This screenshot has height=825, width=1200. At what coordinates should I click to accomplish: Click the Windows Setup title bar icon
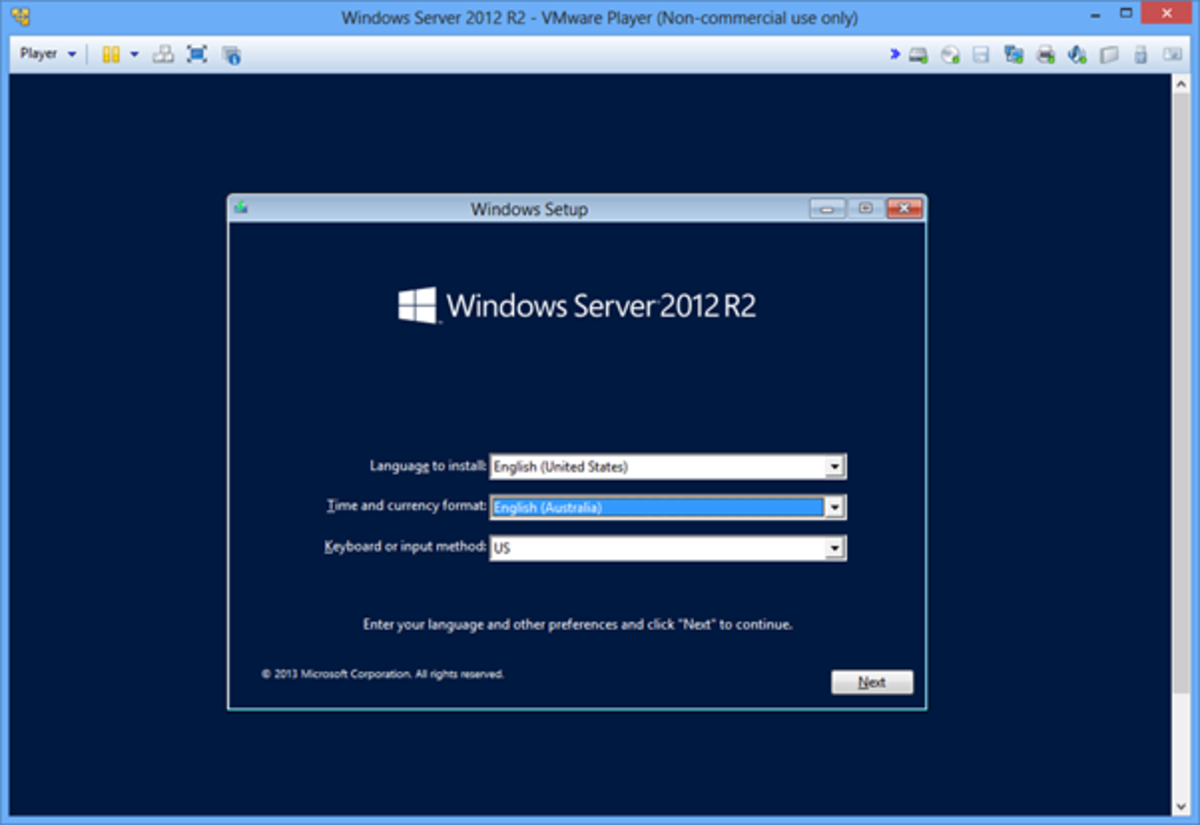click(x=239, y=209)
